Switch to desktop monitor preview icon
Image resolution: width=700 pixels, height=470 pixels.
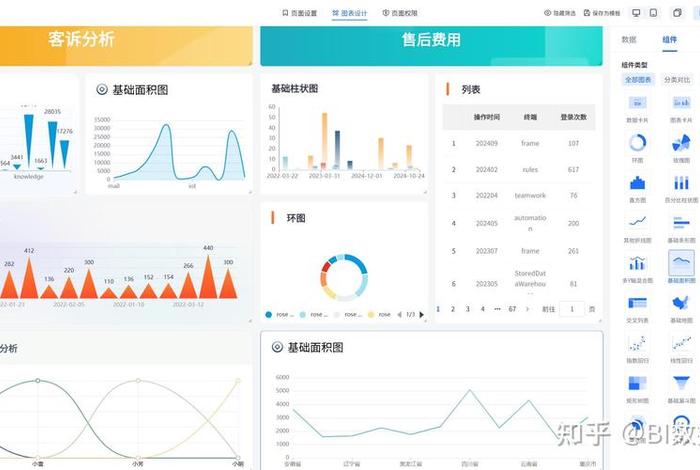(x=636, y=13)
